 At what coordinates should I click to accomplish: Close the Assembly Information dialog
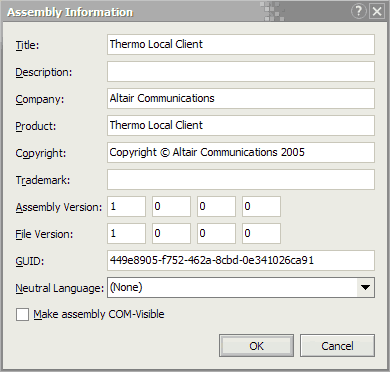tap(377, 12)
